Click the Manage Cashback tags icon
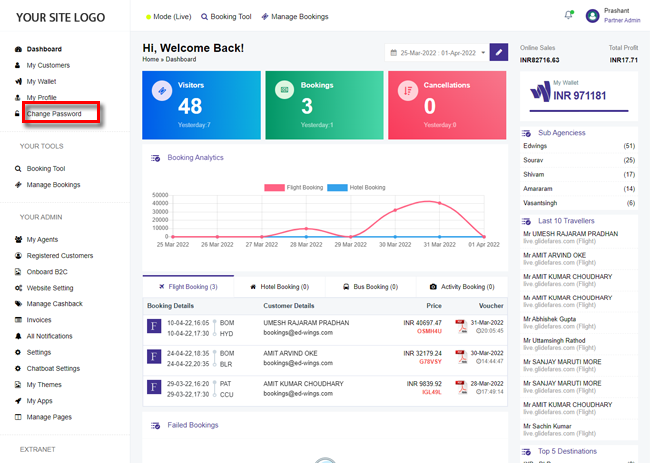 [18, 304]
